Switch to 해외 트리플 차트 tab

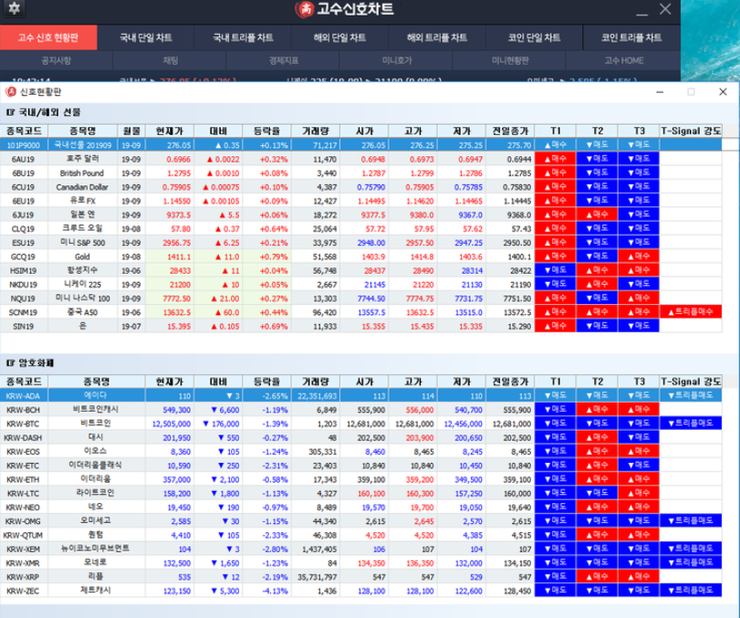coord(437,38)
